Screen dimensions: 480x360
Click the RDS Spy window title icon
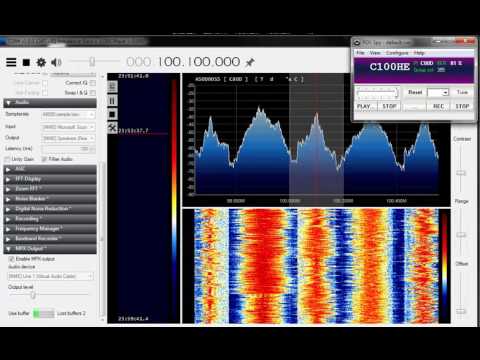(357, 43)
